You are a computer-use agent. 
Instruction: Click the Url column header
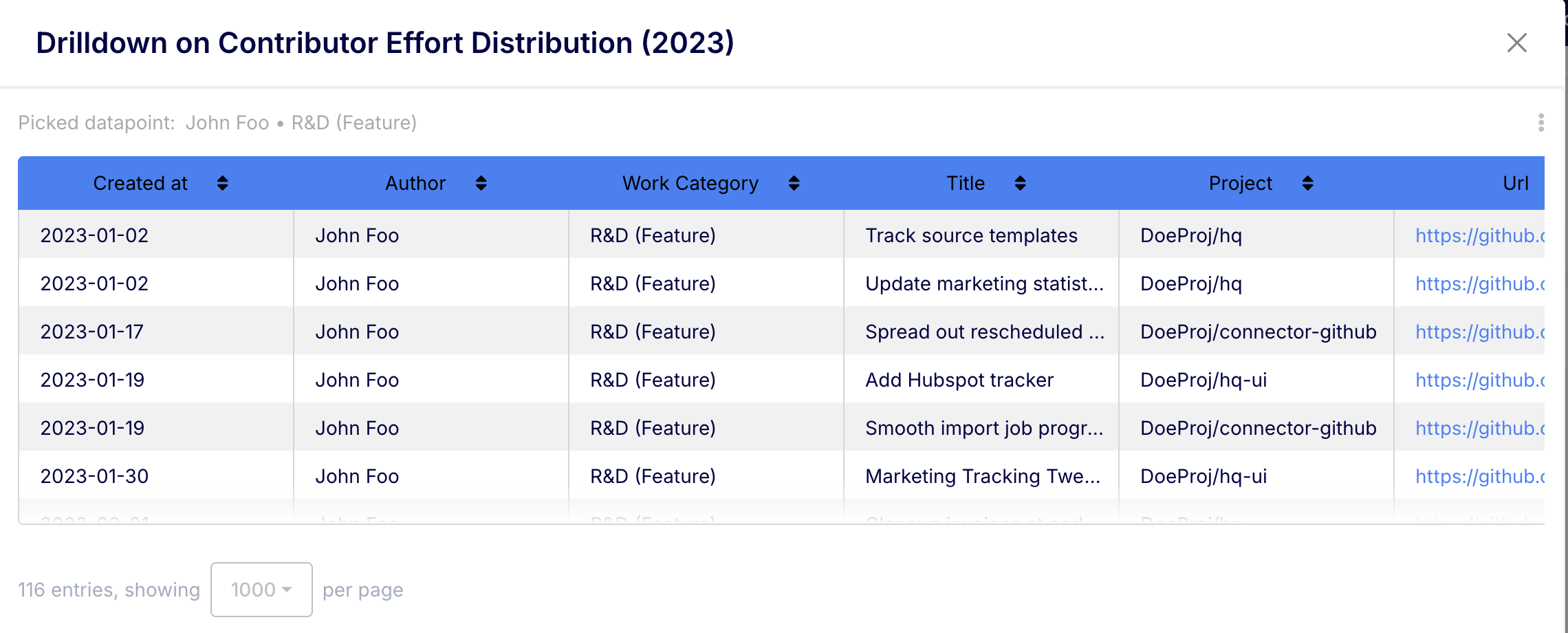[x=1514, y=183]
